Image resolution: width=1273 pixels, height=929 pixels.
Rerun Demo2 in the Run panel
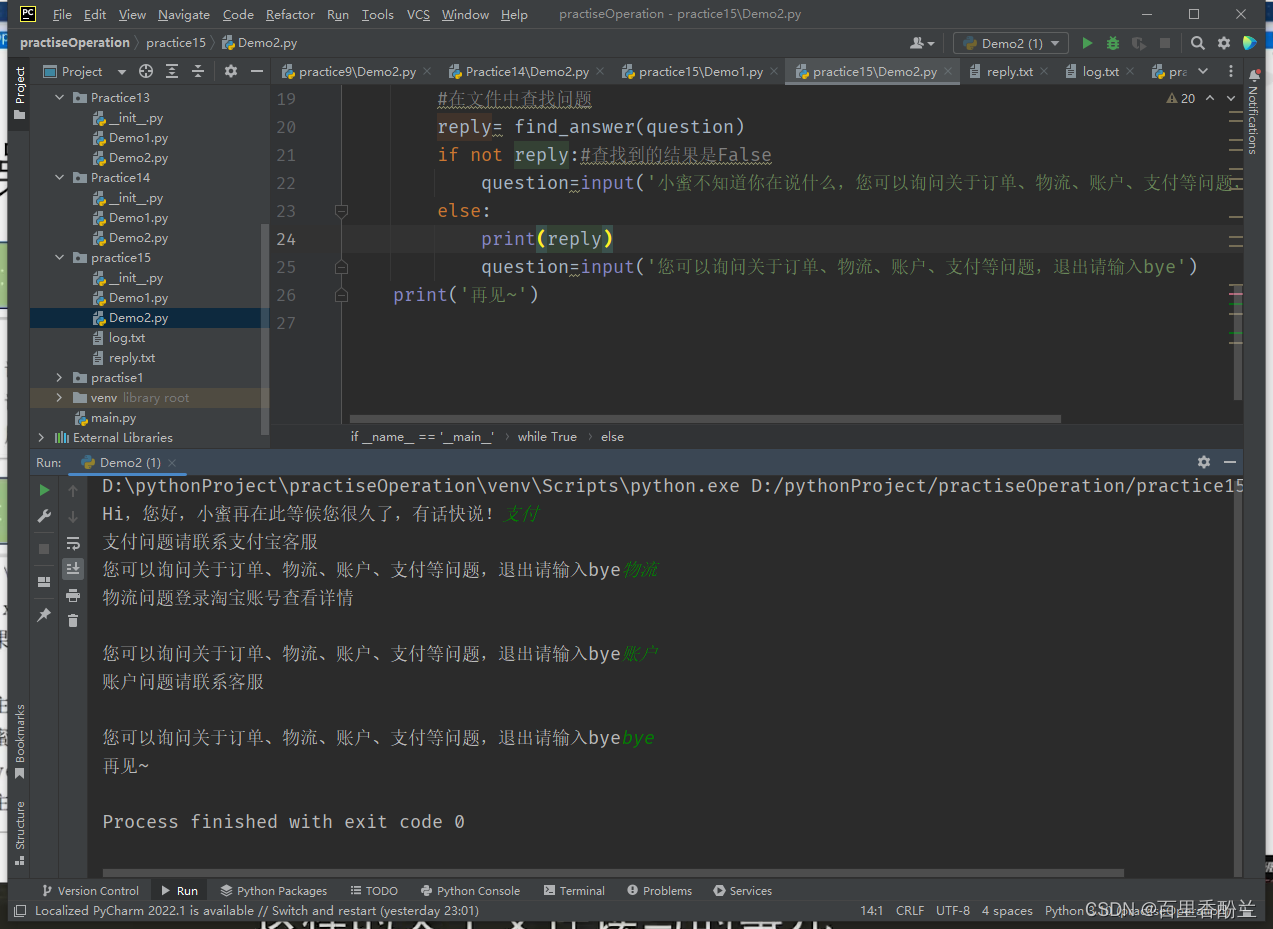tap(44, 490)
